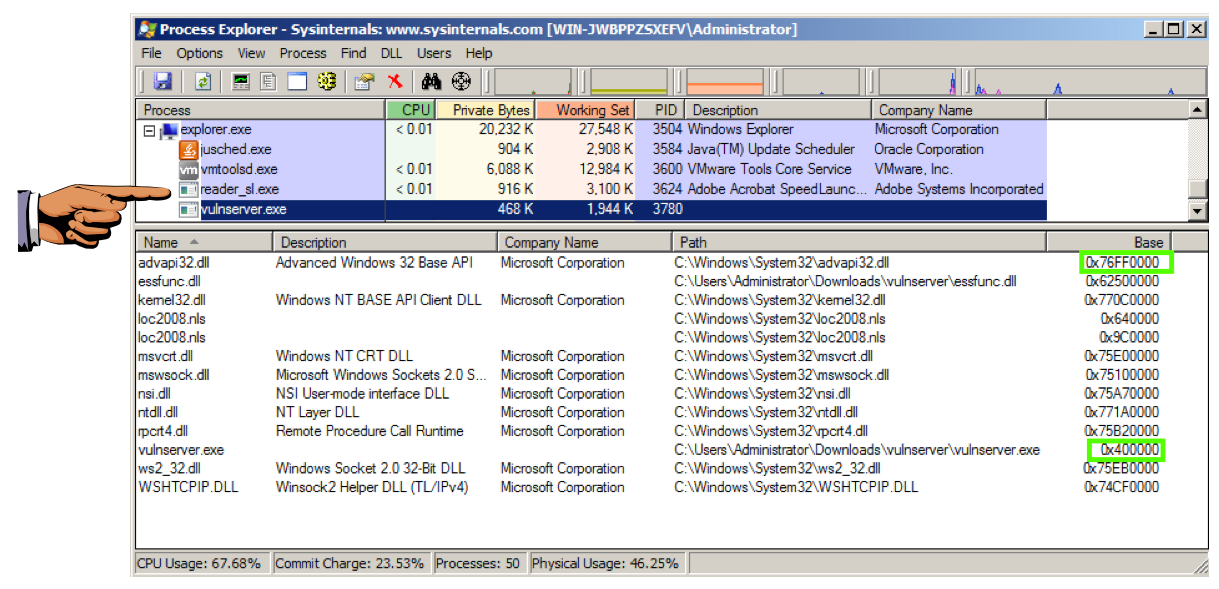Open the DLL menu
1219x589 pixels.
point(392,53)
